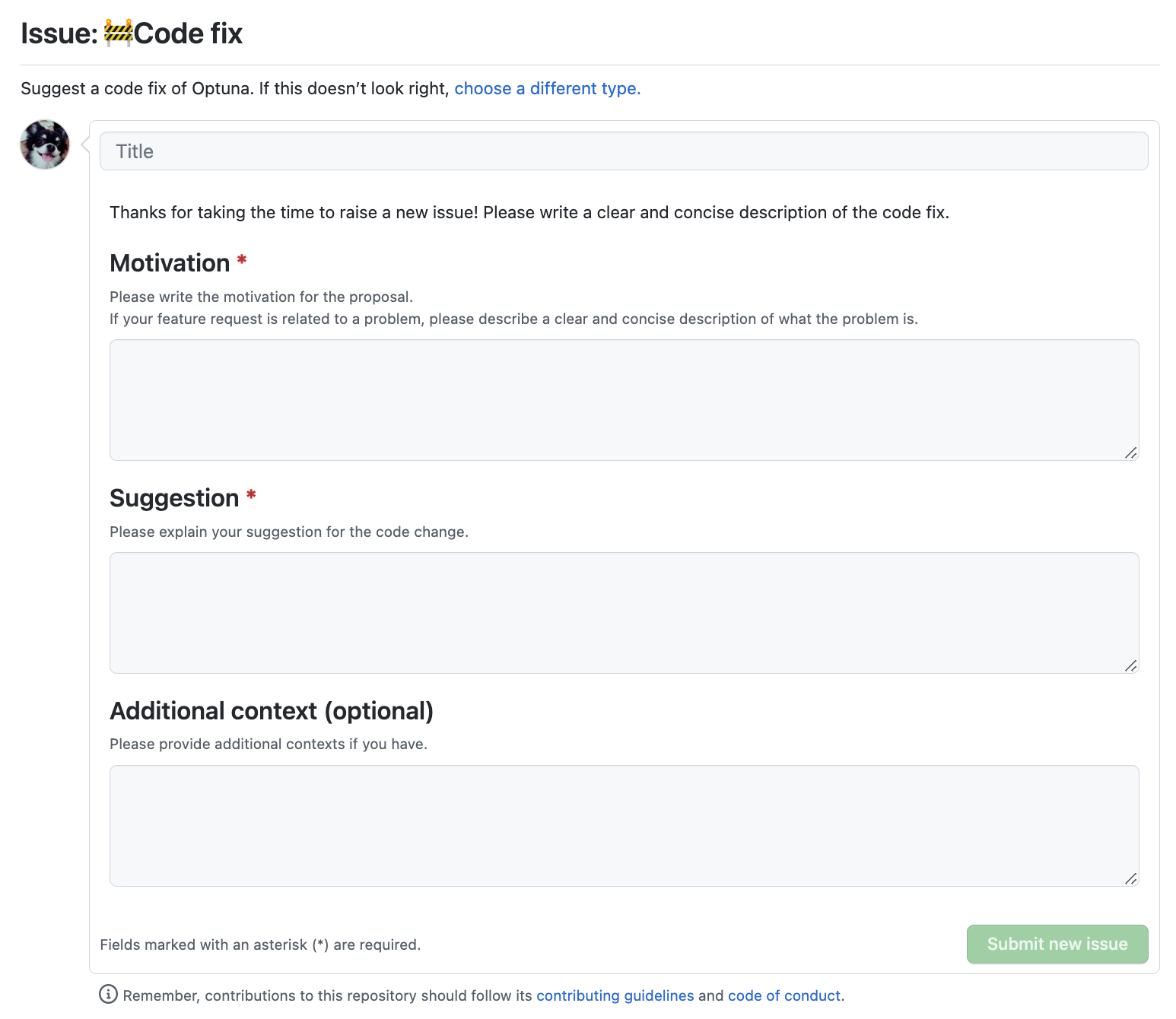Image resolution: width=1176 pixels, height=1019 pixels.
Task: Click resize handle of Additional context box
Action: click(1130, 879)
